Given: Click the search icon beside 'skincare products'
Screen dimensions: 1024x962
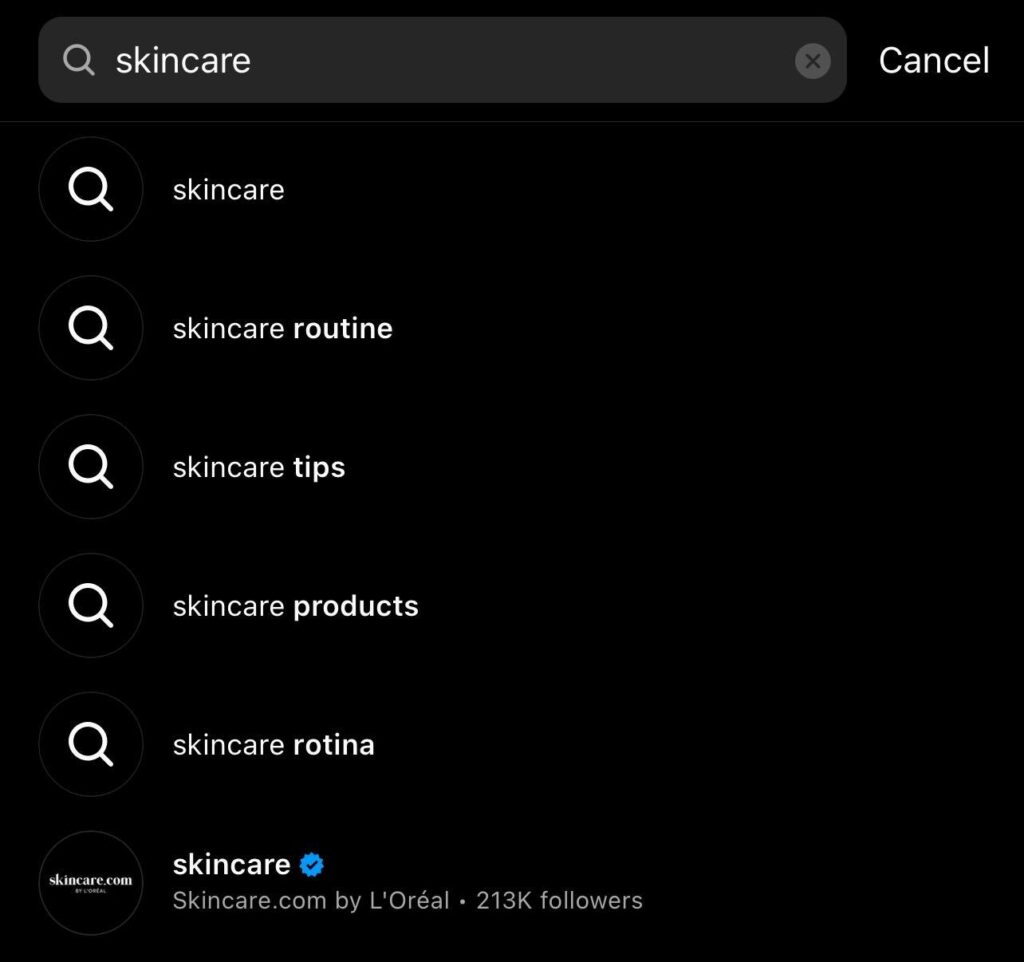Looking at the screenshot, I should coord(90,606).
